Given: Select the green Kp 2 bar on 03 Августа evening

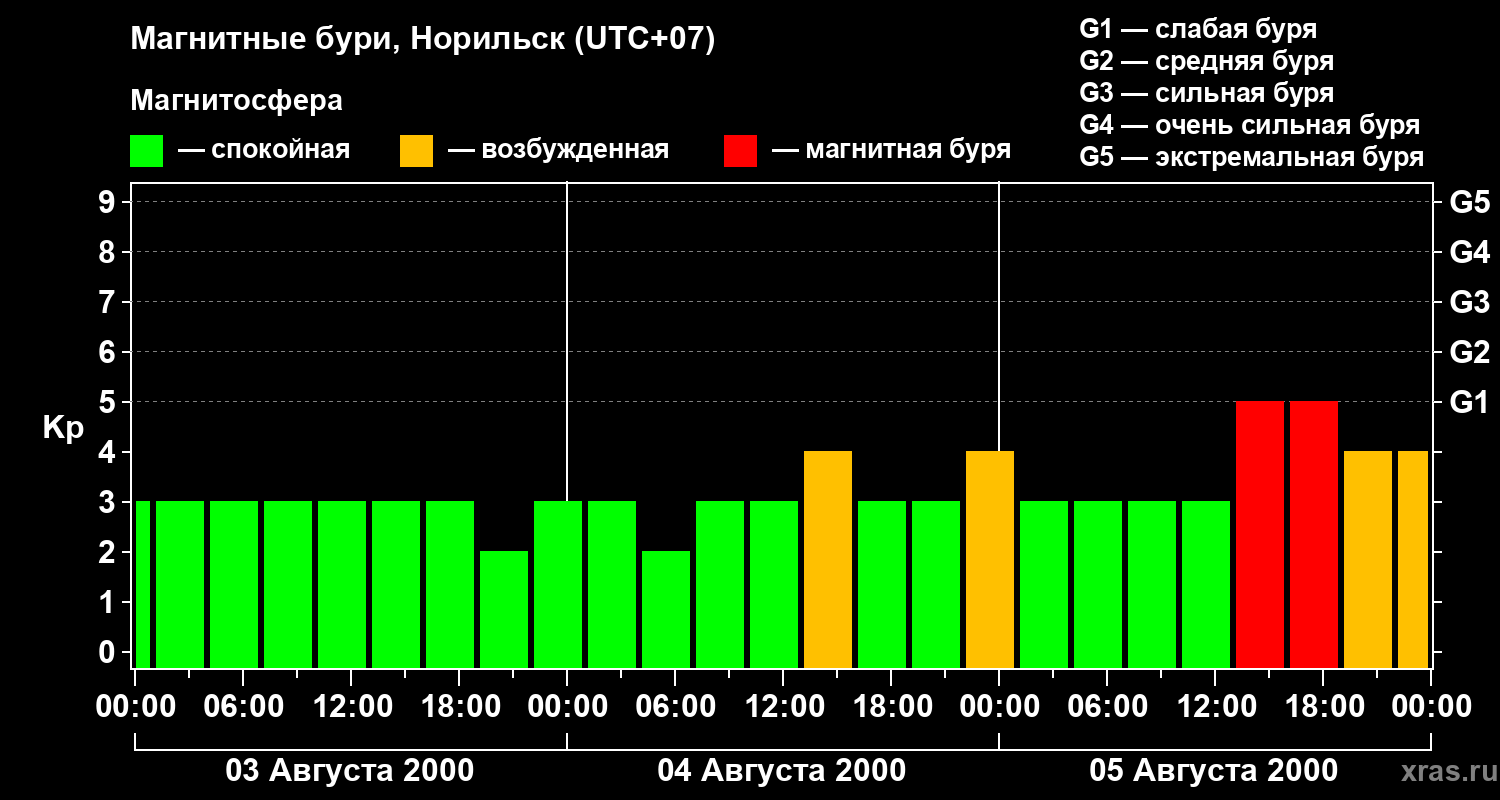Looking at the screenshot, I should tap(504, 609).
